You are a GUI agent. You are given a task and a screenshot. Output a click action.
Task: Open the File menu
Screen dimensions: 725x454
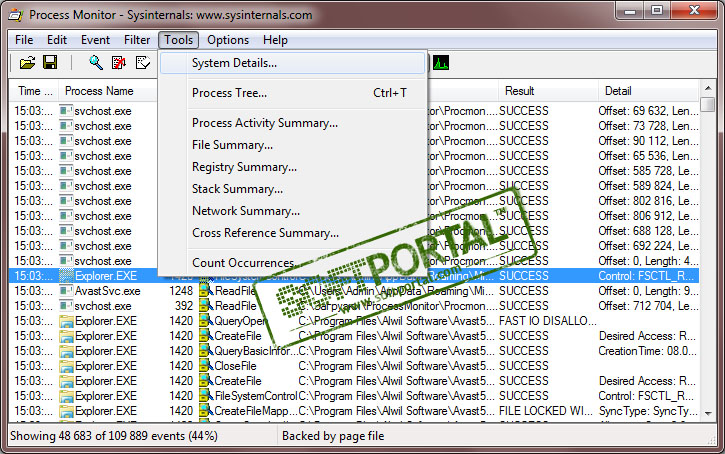pos(24,40)
